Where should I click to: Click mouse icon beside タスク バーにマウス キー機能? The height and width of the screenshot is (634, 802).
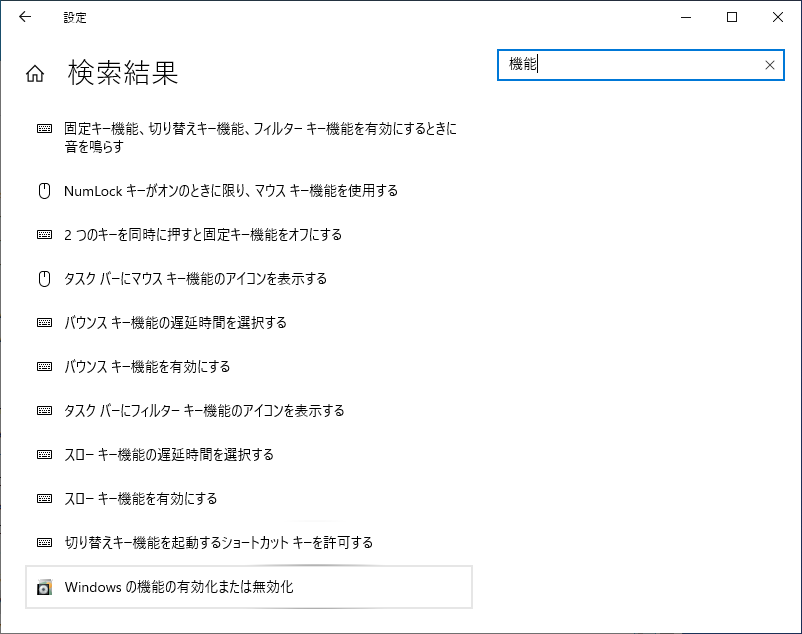tap(44, 279)
